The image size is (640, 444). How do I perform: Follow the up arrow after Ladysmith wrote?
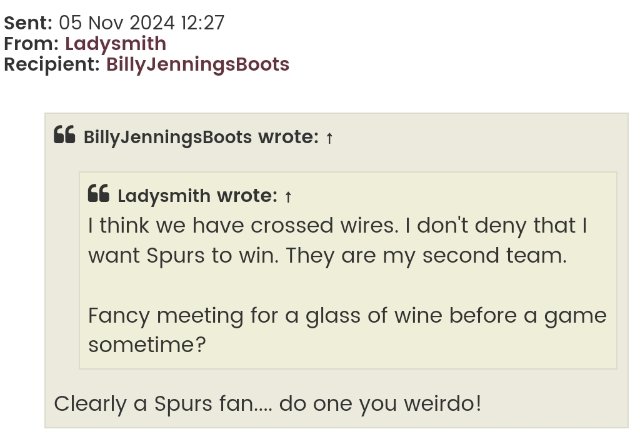click(288, 197)
